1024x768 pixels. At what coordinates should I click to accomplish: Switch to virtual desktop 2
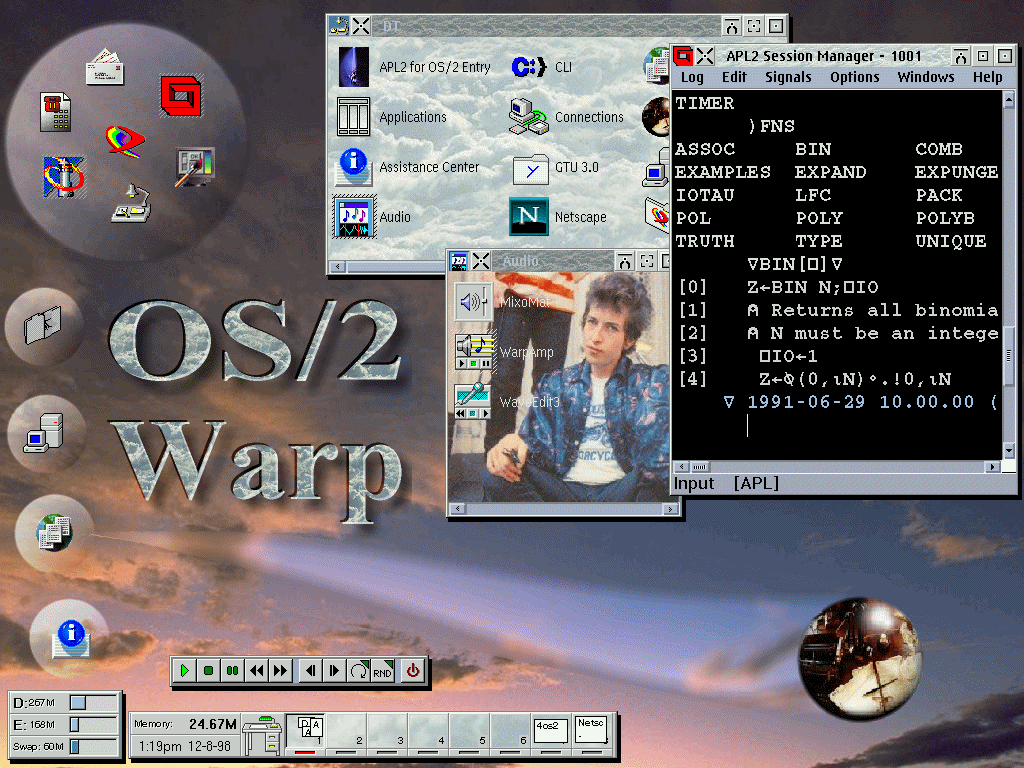pyautogui.click(x=347, y=733)
